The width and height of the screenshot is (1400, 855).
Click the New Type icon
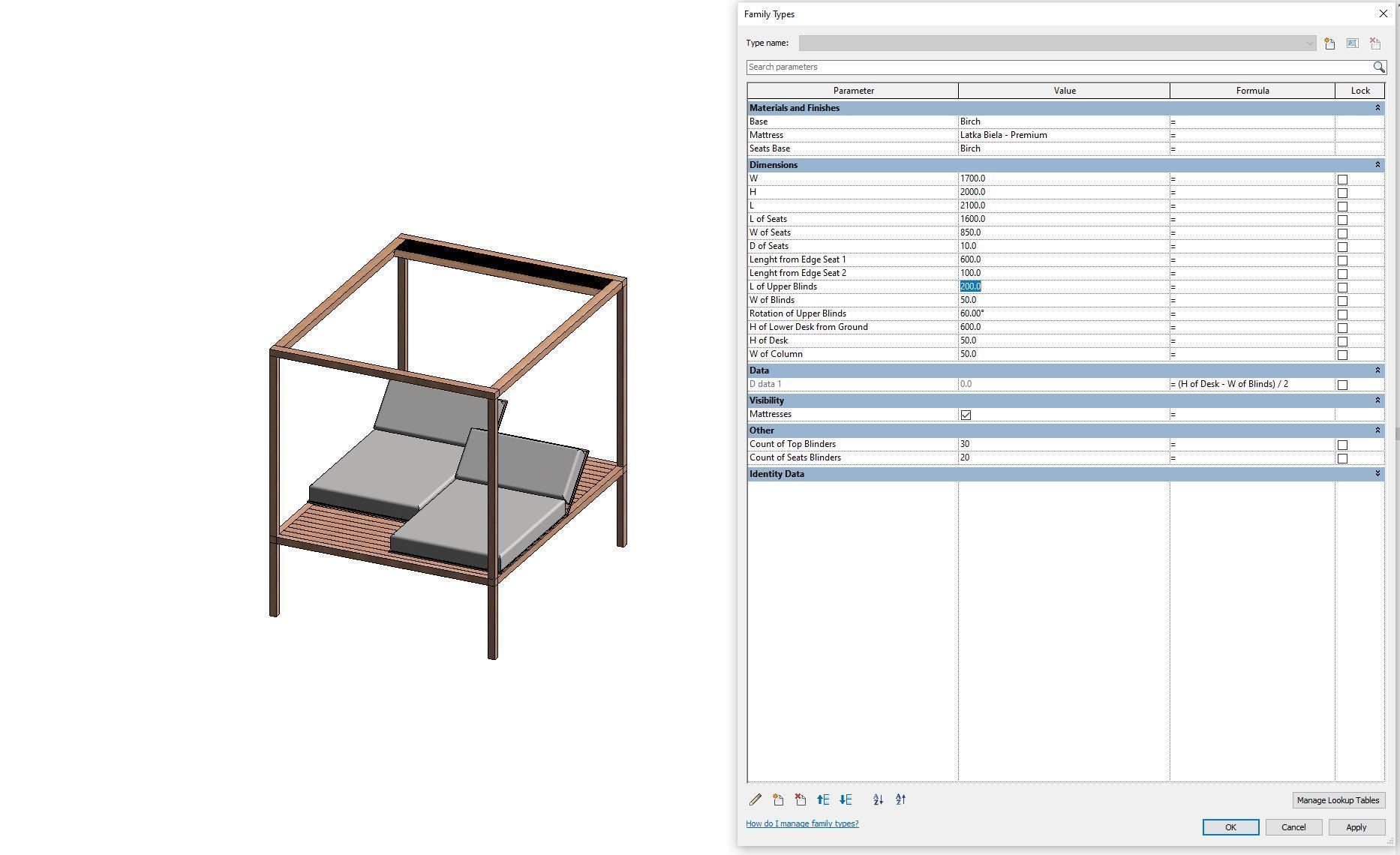[1329, 43]
